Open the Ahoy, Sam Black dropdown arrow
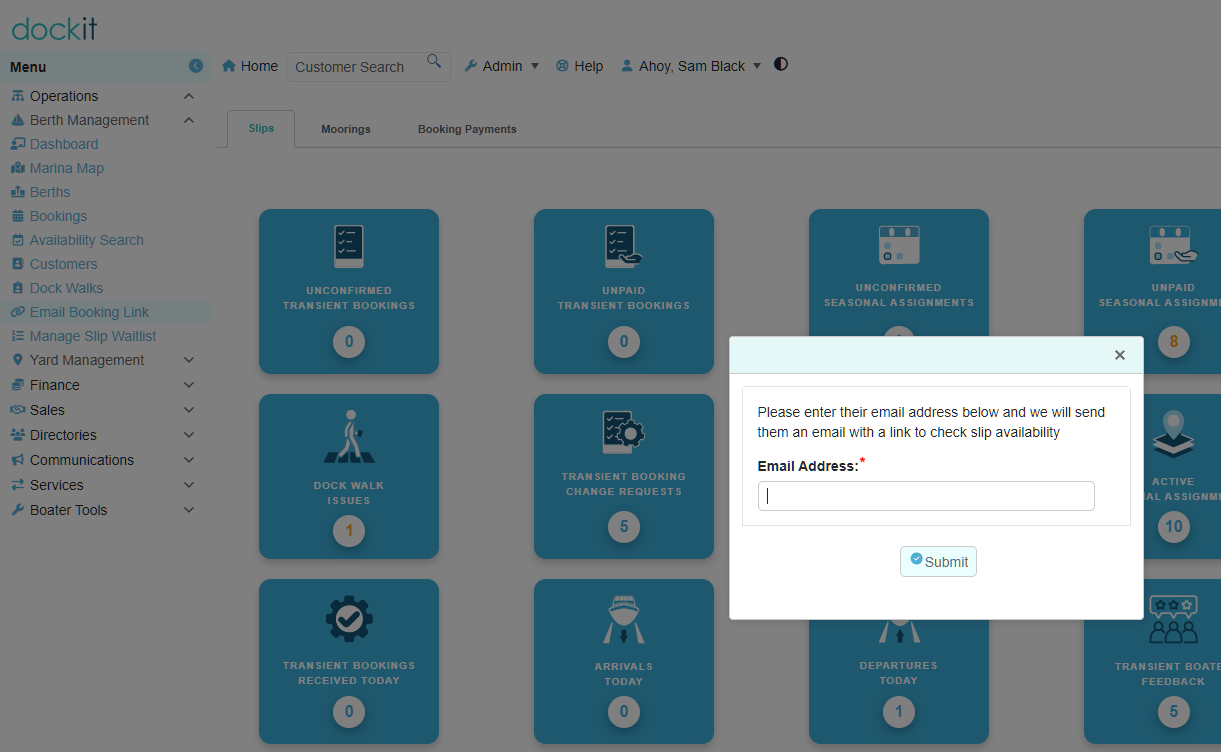Screen dimensions: 1221x752 757,66
